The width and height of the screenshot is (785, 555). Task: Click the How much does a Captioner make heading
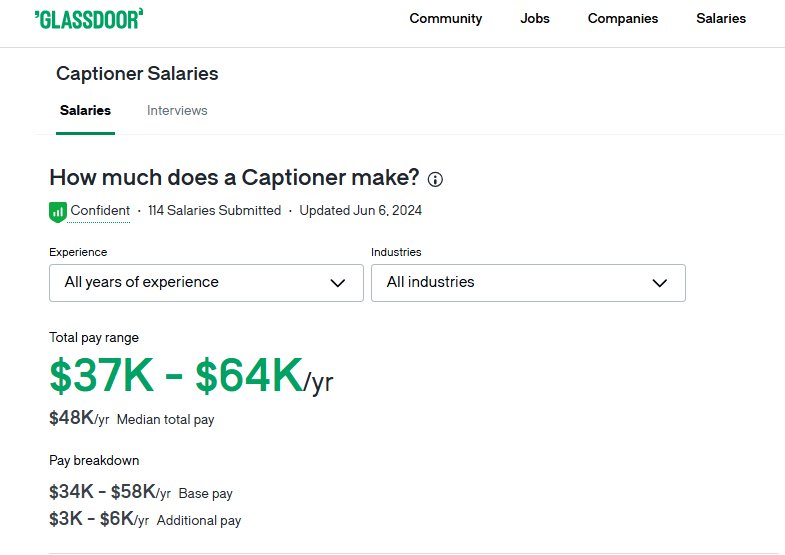234,178
